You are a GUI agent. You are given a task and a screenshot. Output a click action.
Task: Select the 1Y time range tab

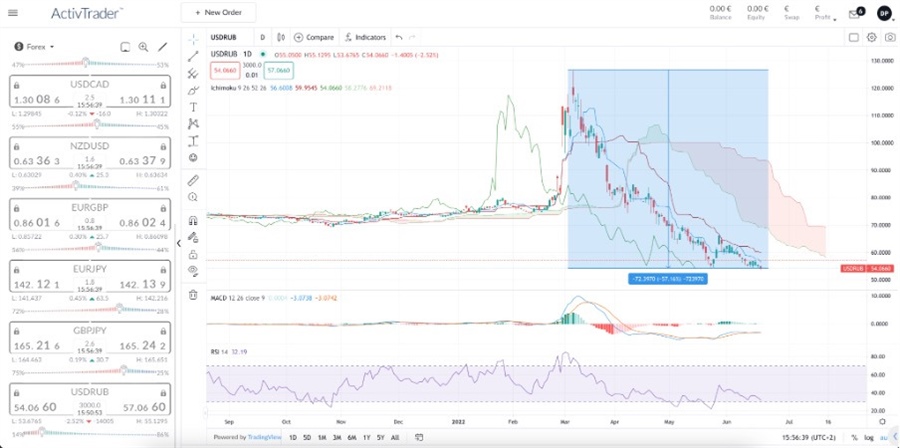[x=367, y=438]
